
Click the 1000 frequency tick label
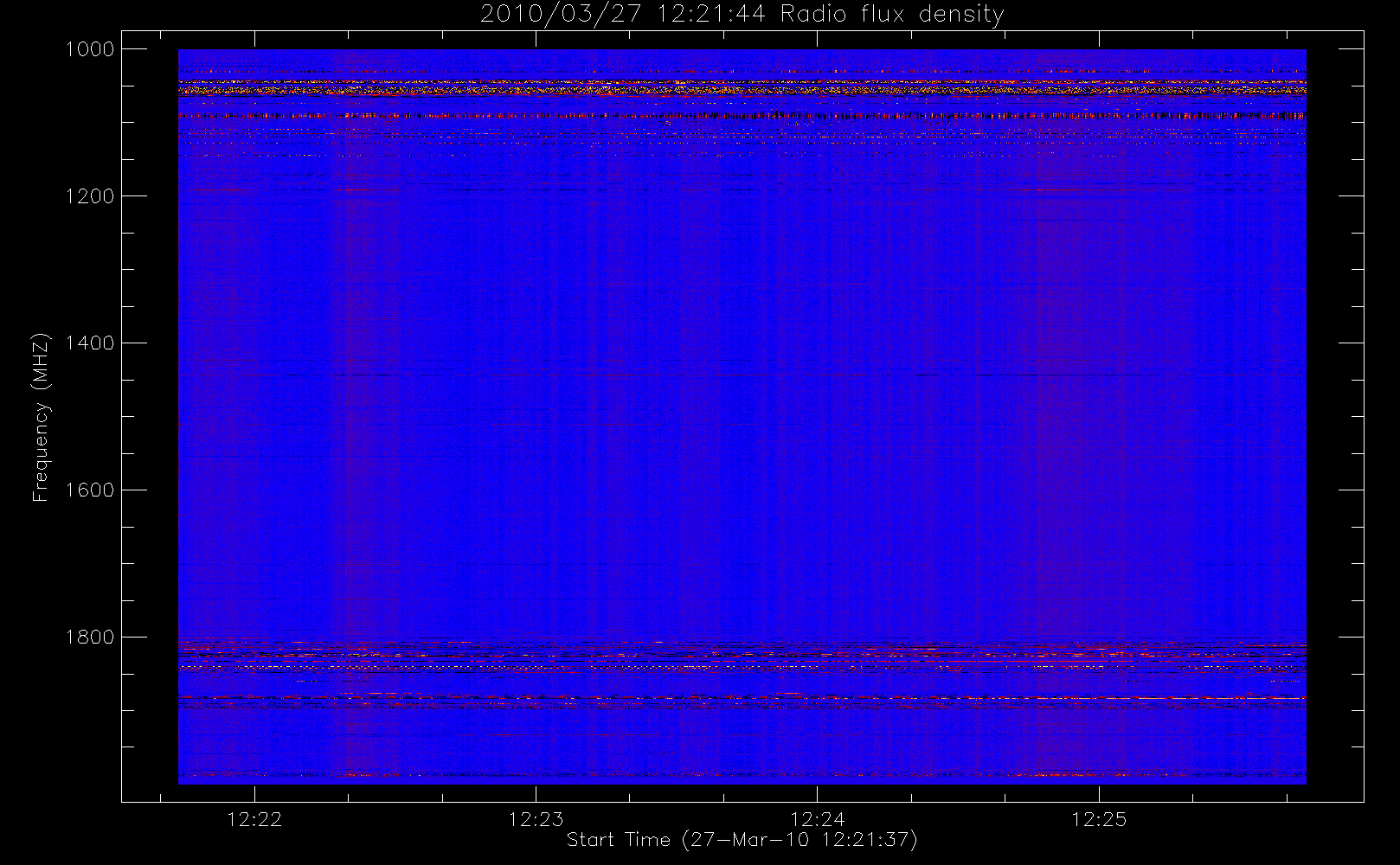point(90,49)
